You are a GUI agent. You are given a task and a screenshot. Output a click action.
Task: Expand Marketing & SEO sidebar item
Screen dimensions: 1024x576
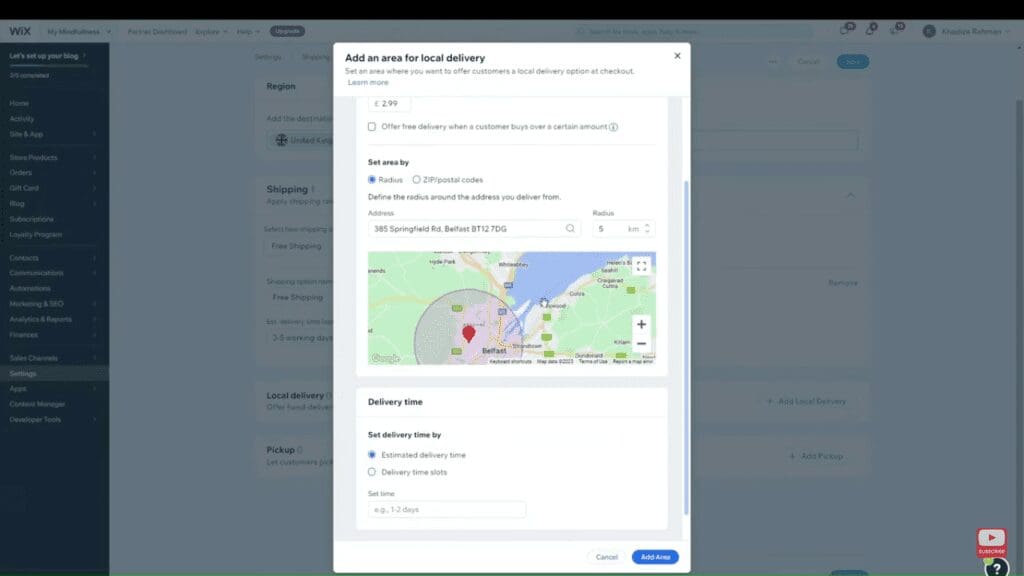52,304
